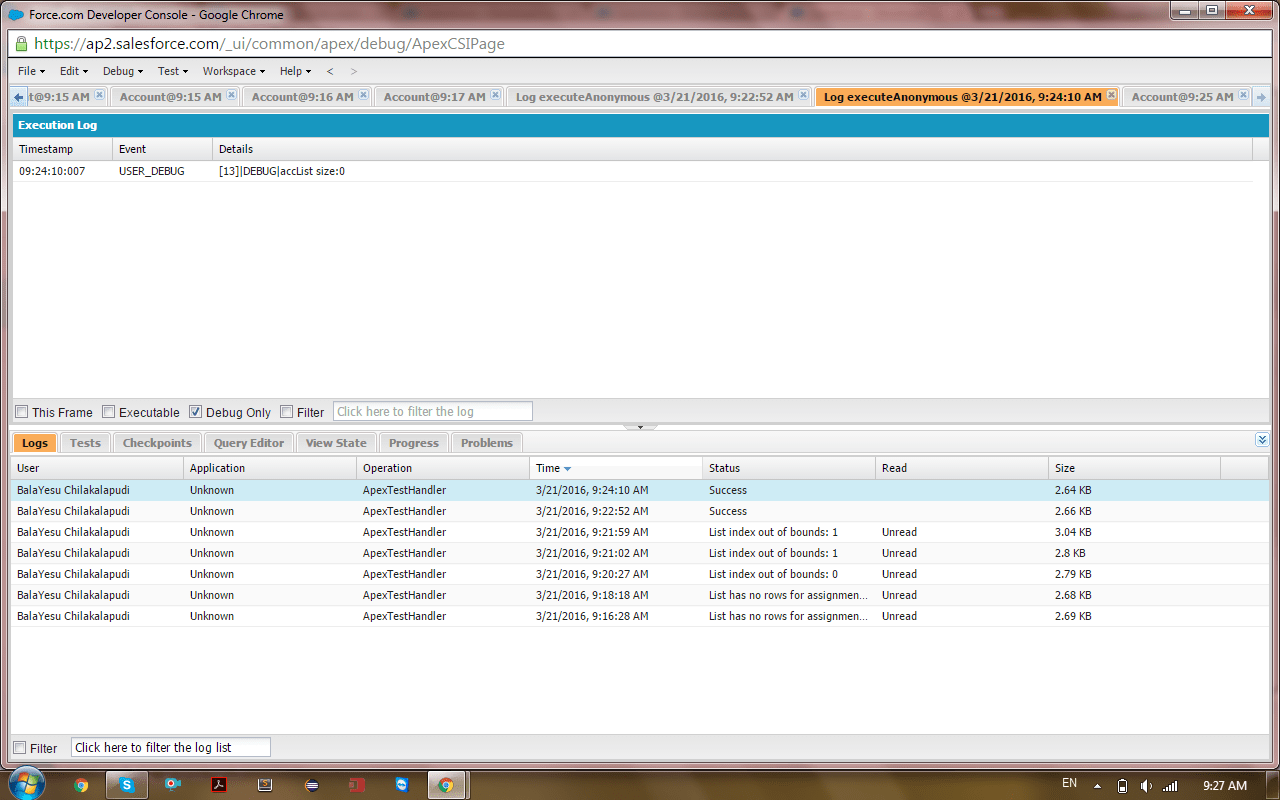Click the network signal tray icon

[x=1170, y=786]
